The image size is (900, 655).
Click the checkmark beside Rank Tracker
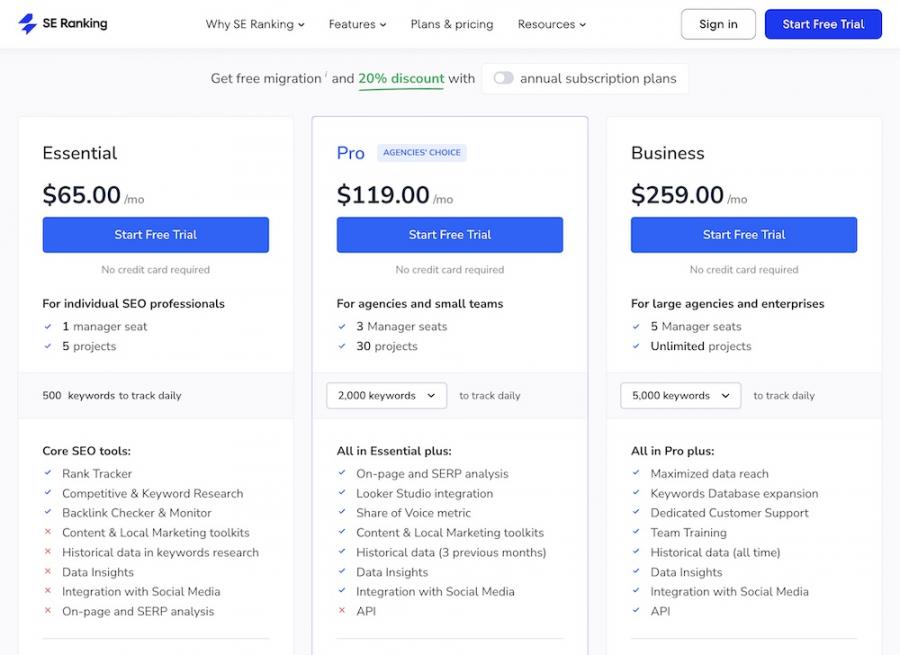(x=46, y=473)
